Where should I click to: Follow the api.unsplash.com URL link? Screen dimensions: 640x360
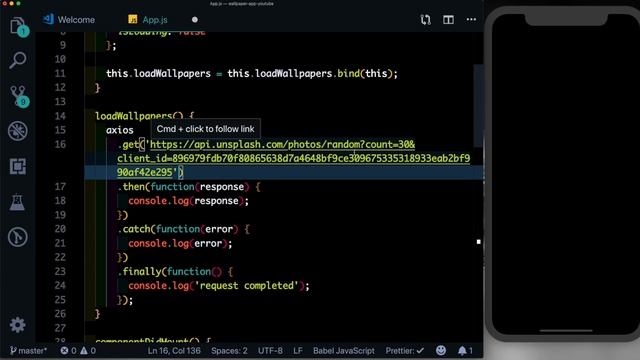coord(293,158)
